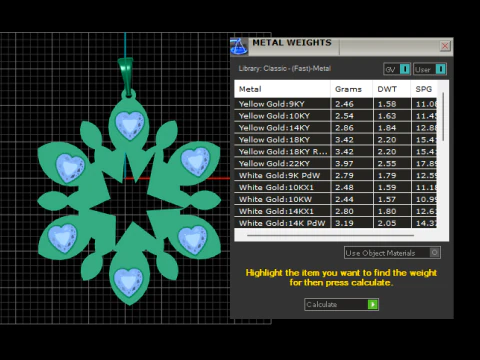Select the Yellow Gold:18KY row
Image resolution: width=480 pixels, height=360 pixels.
(x=336, y=140)
